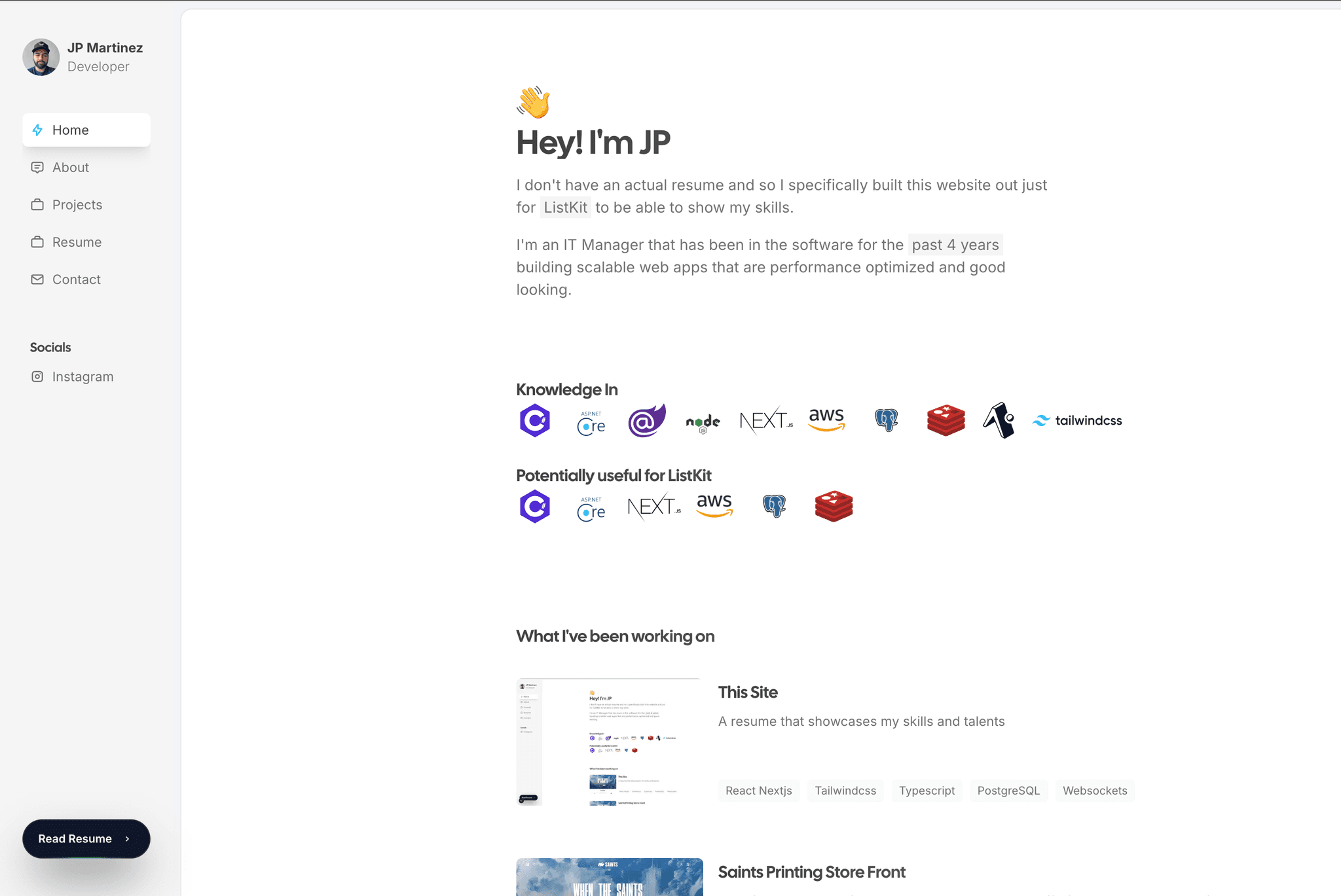Click the tailwindcss logo
Image resolution: width=1341 pixels, height=896 pixels.
(1077, 420)
